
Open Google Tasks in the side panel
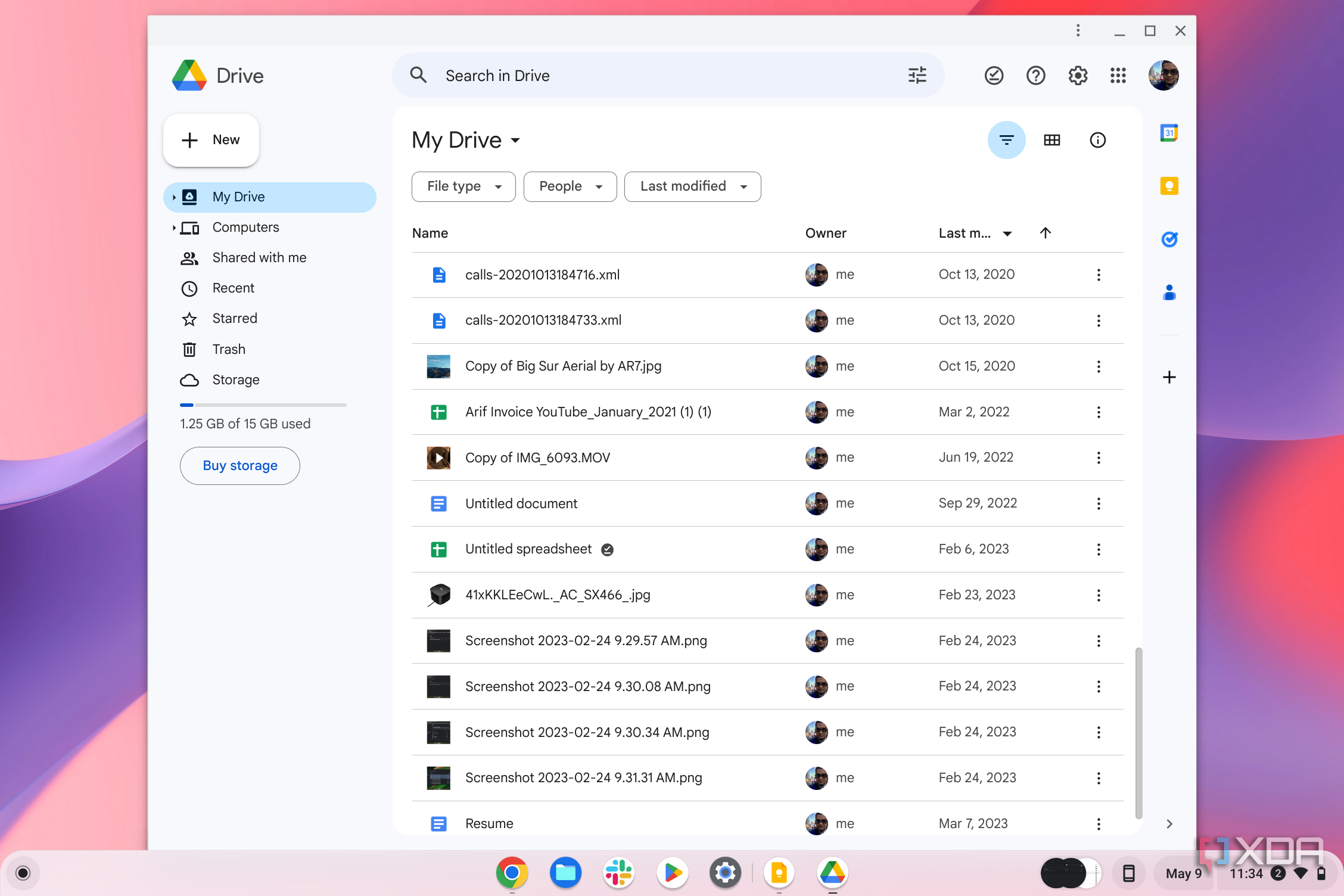[x=1169, y=239]
